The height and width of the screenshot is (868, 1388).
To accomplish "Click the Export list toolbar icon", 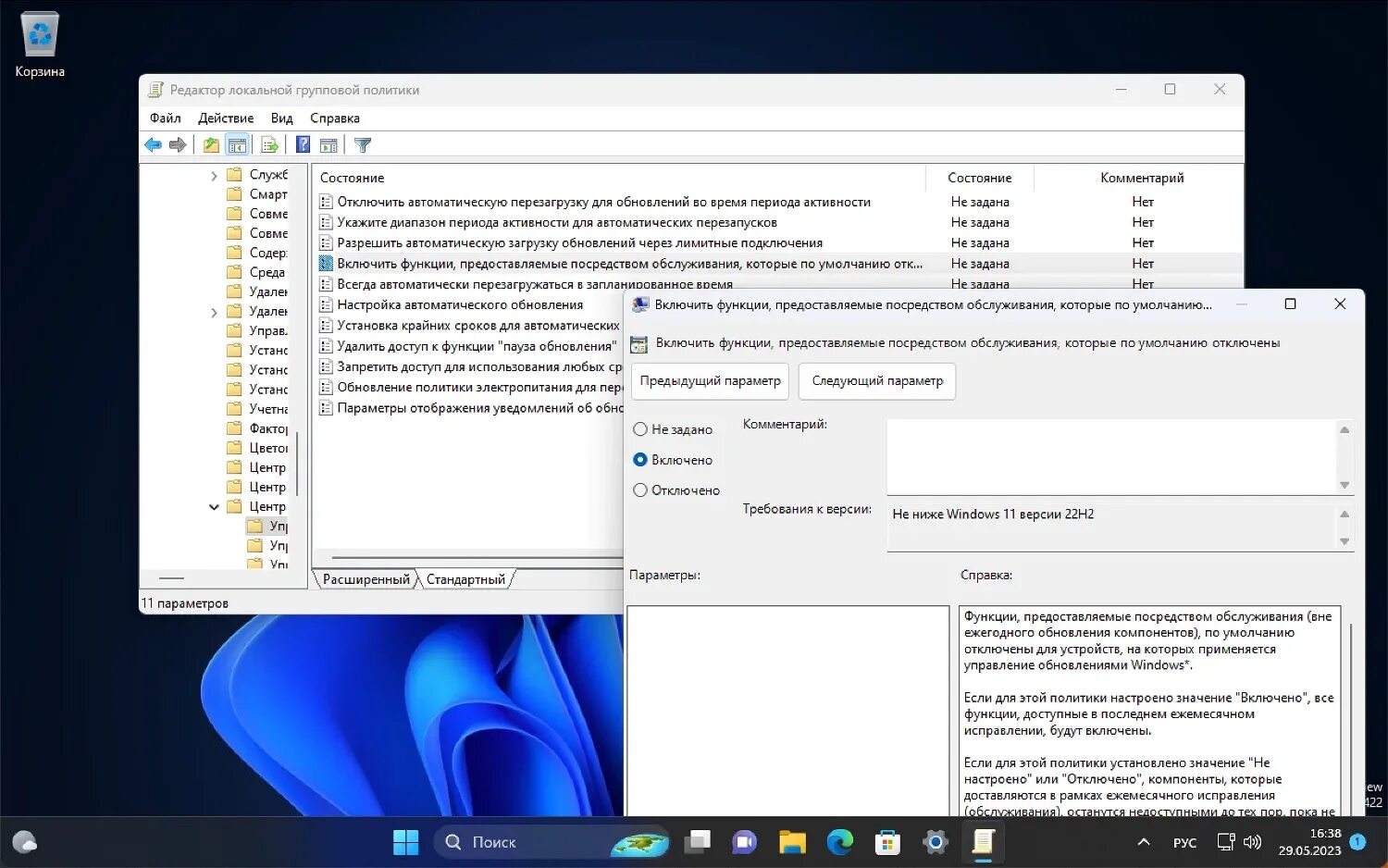I will tap(269, 145).
